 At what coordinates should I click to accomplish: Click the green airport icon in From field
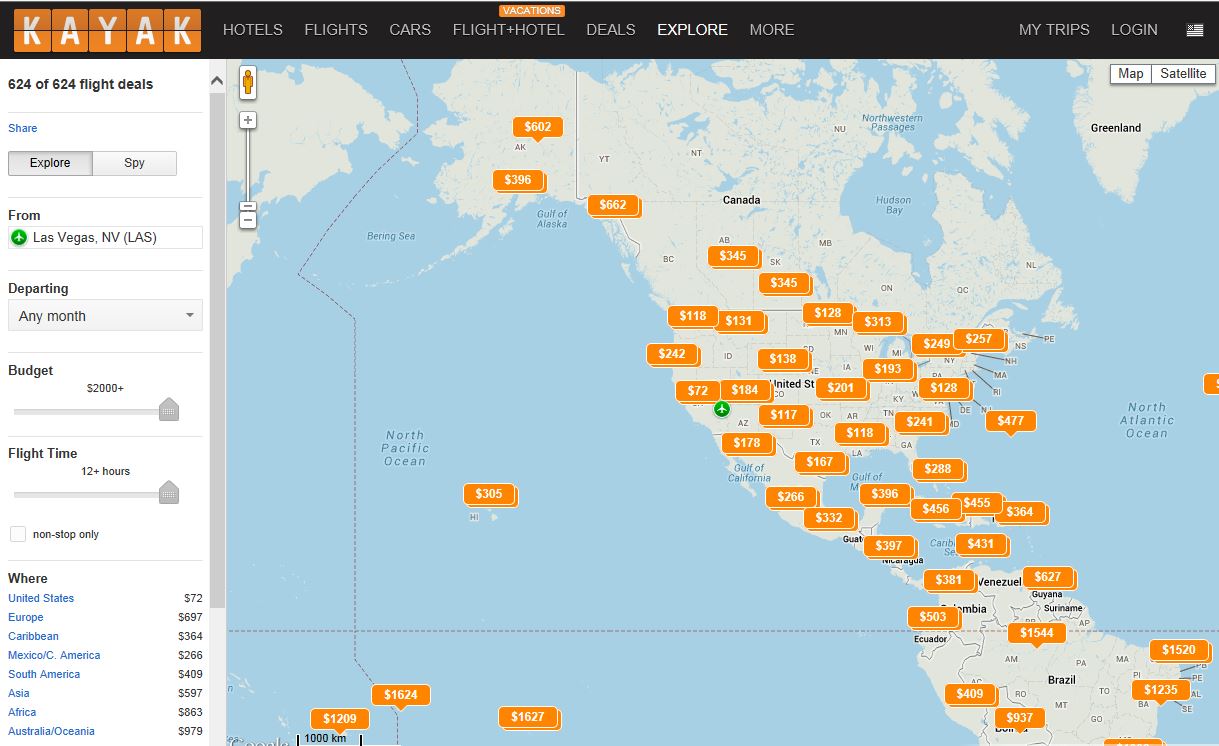19,238
